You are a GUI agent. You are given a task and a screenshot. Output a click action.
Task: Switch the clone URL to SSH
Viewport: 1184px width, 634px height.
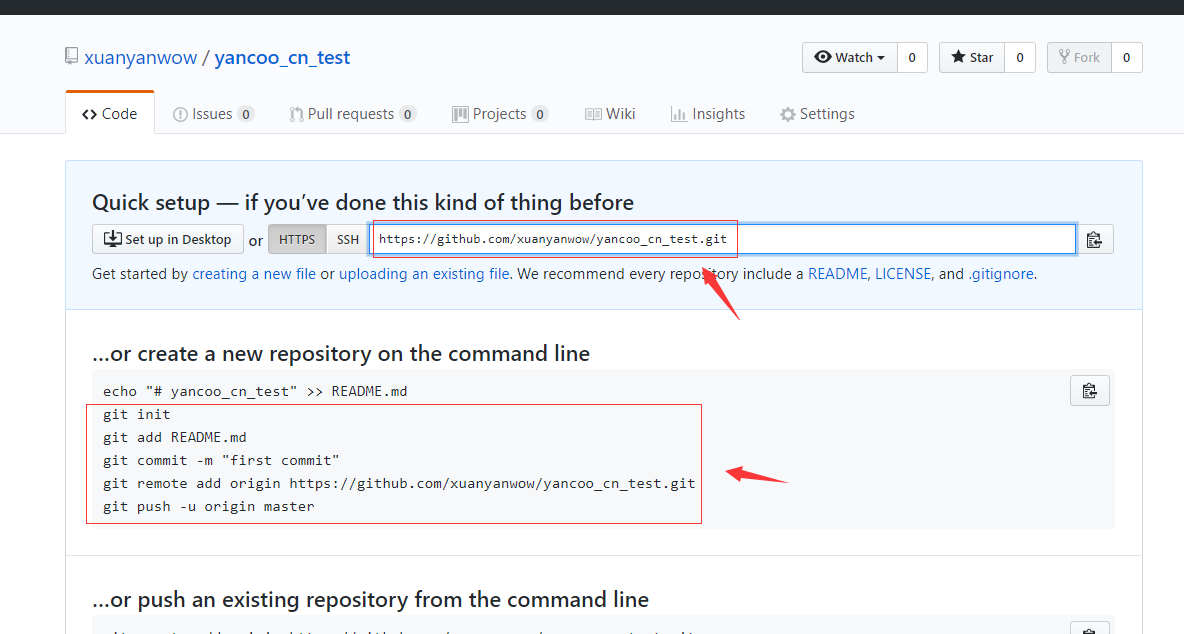click(347, 239)
